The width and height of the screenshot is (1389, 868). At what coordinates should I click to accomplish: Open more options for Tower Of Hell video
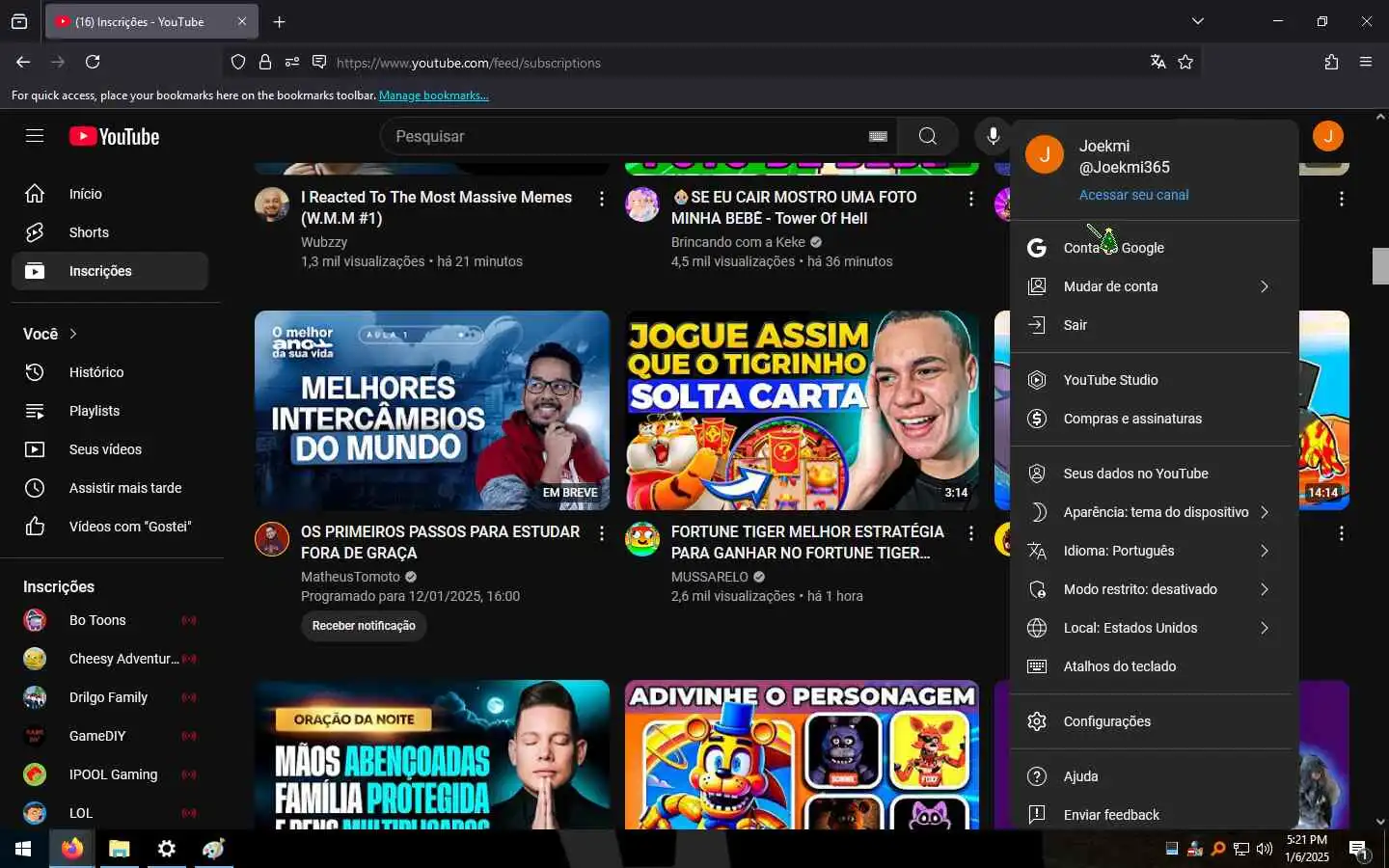click(971, 199)
